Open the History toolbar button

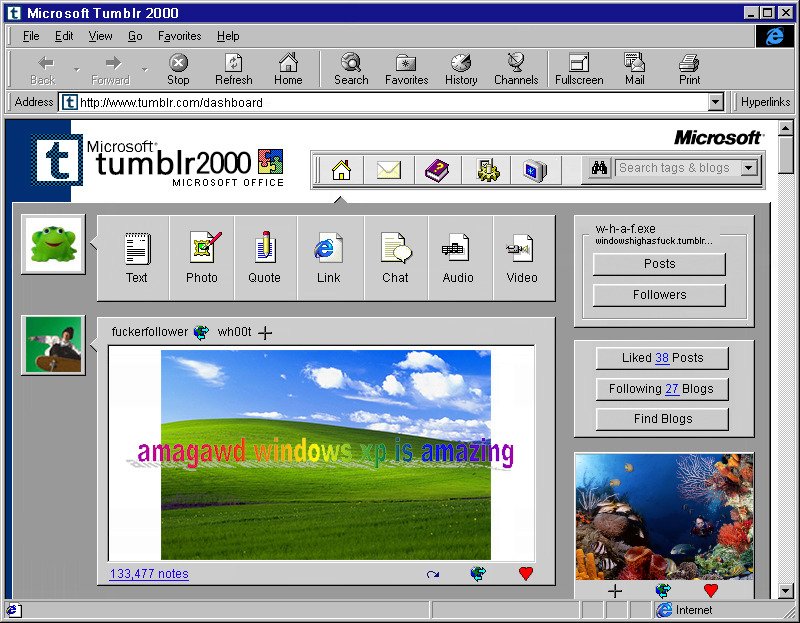point(461,69)
